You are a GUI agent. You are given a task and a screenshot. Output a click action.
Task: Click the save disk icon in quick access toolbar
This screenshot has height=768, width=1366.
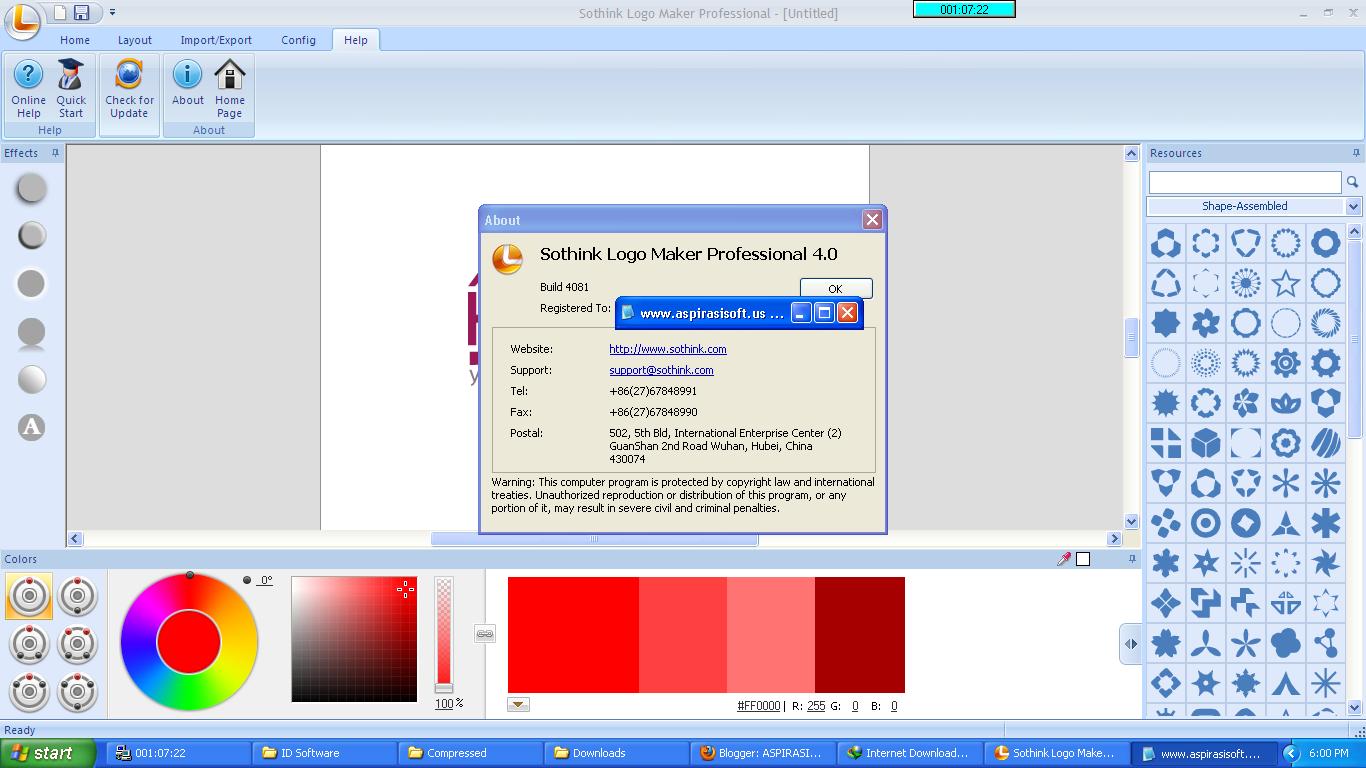tap(81, 12)
